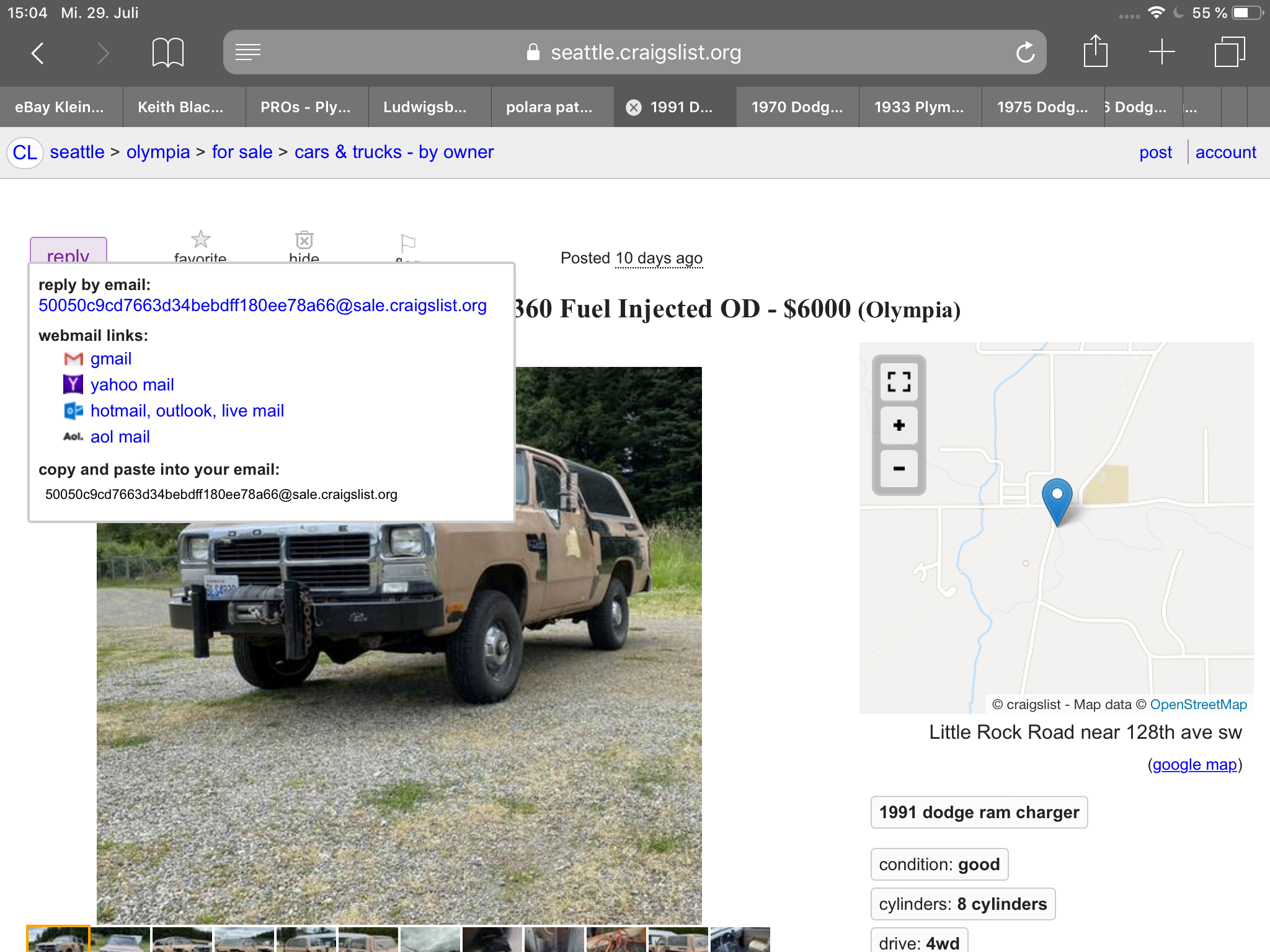Open the bookmarks book icon
The image size is (1270, 952).
click(167, 53)
